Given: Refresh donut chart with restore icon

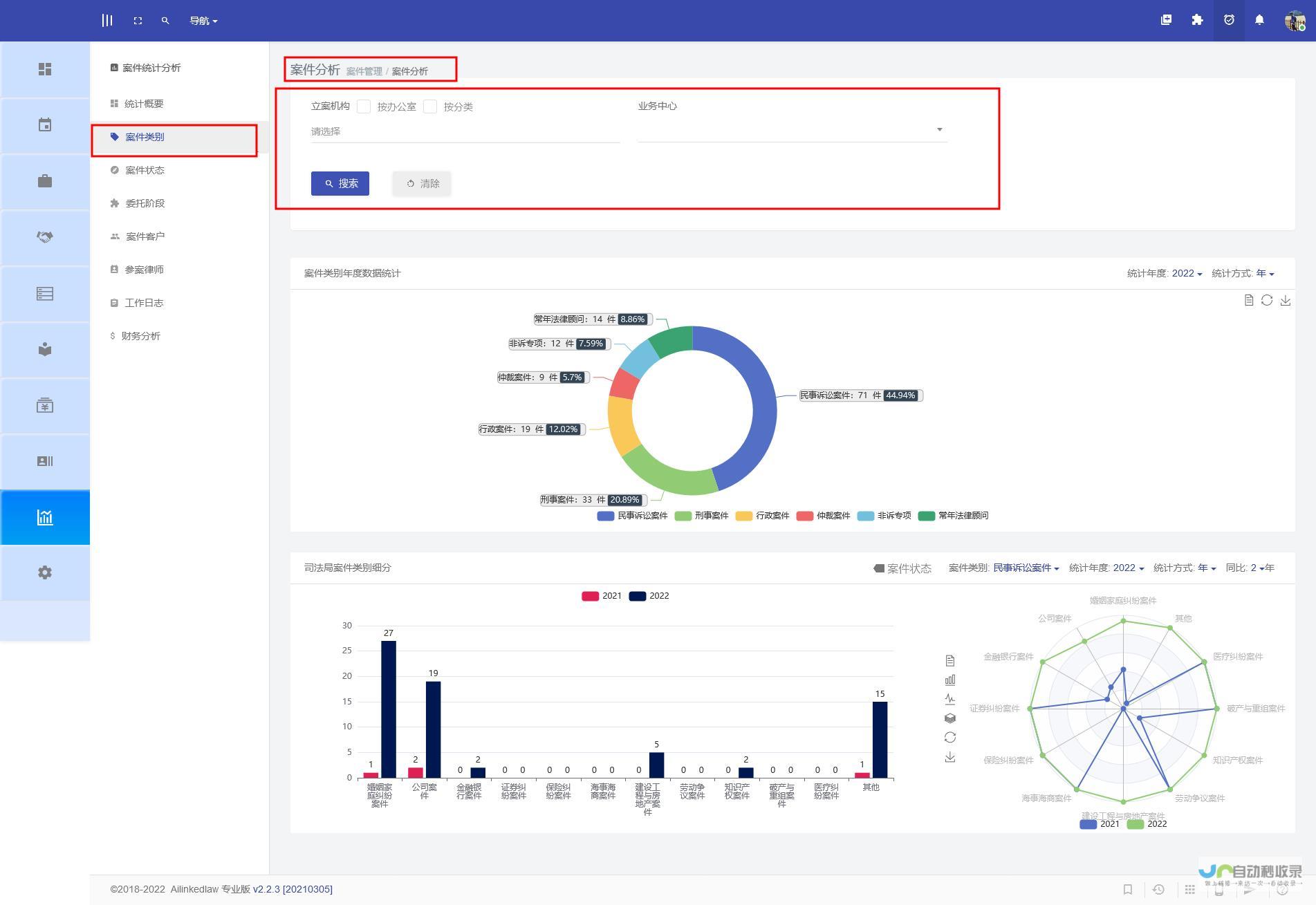Looking at the screenshot, I should (x=1267, y=300).
